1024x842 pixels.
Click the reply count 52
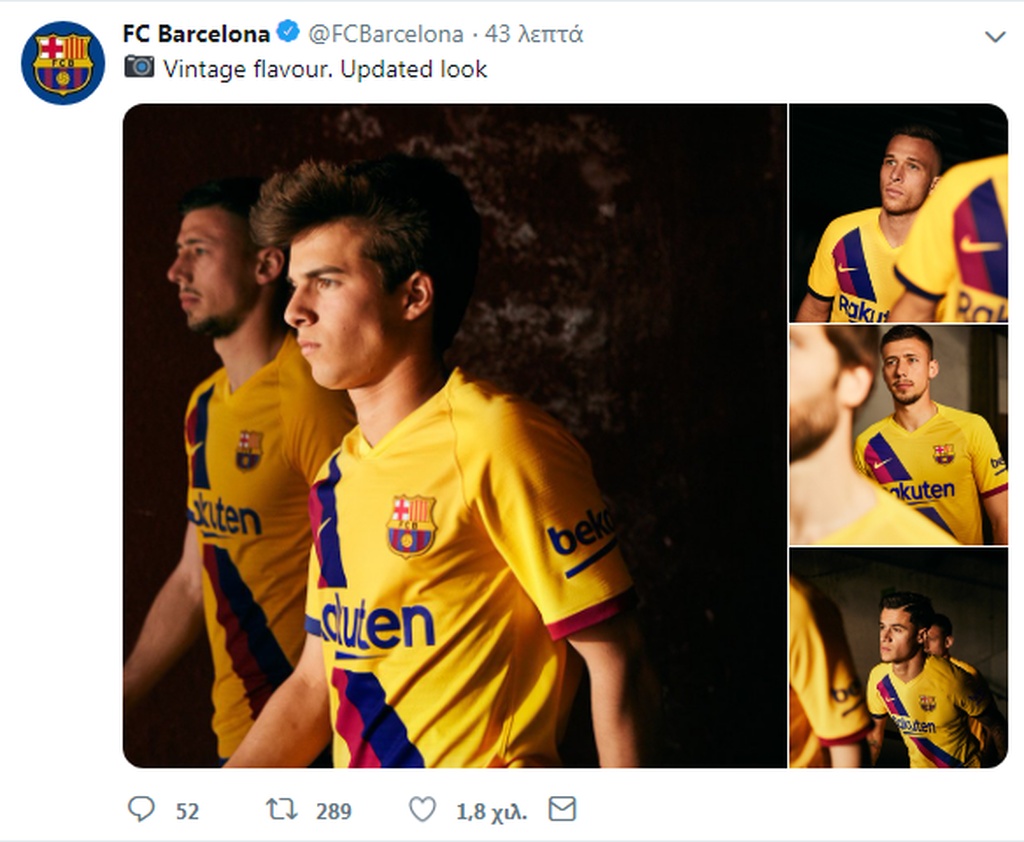[x=187, y=811]
